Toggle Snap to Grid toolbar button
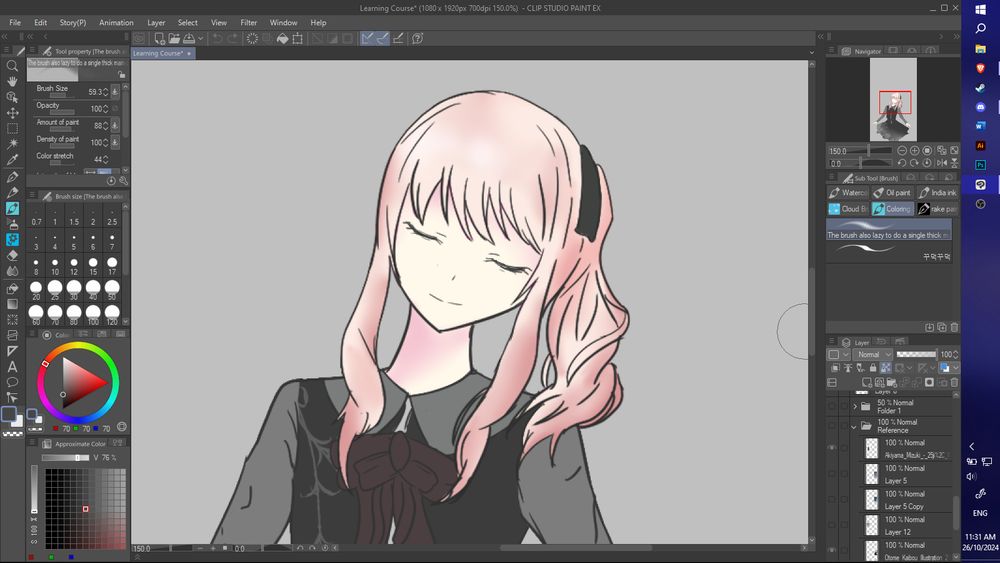 pyautogui.click(x=398, y=38)
